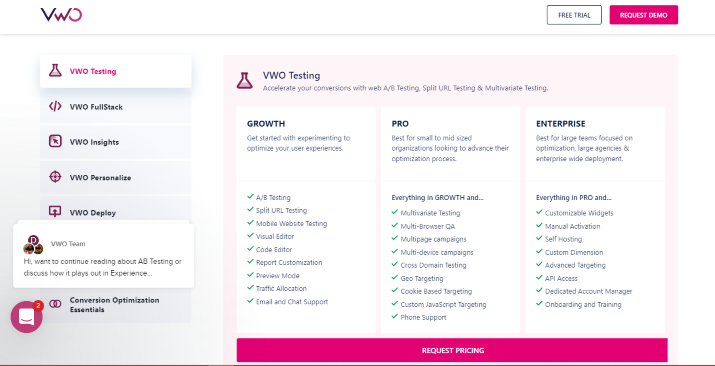Click the REQUEST DEMO button
The width and height of the screenshot is (715, 366).
click(643, 15)
